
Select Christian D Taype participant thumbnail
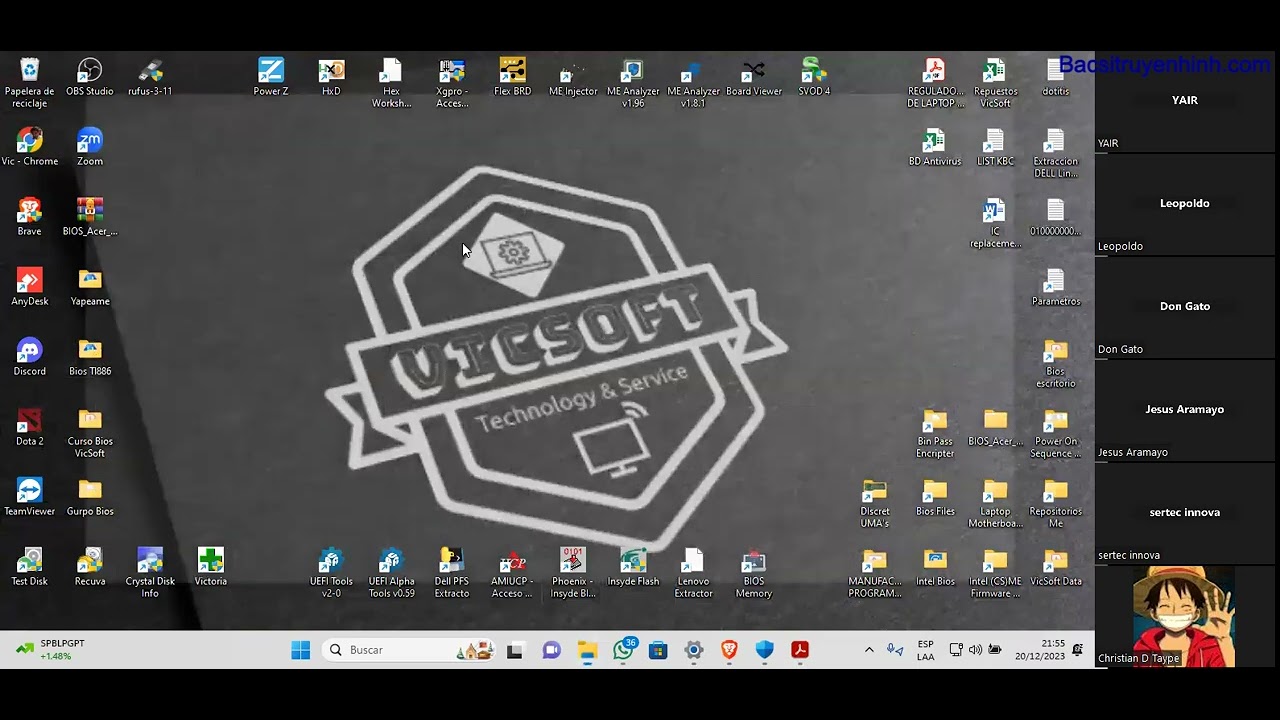[1185, 617]
